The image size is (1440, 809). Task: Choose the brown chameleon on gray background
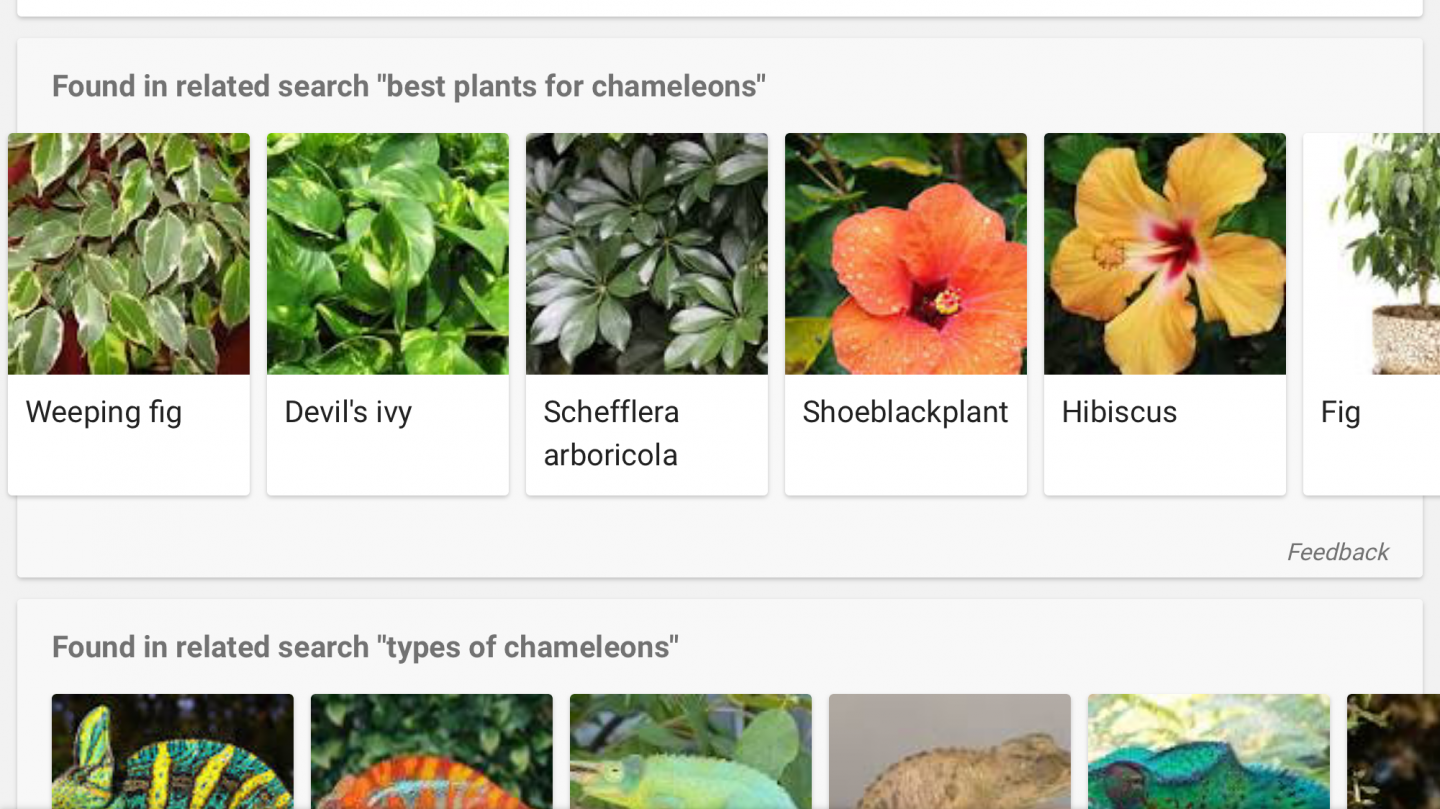pyautogui.click(x=950, y=751)
